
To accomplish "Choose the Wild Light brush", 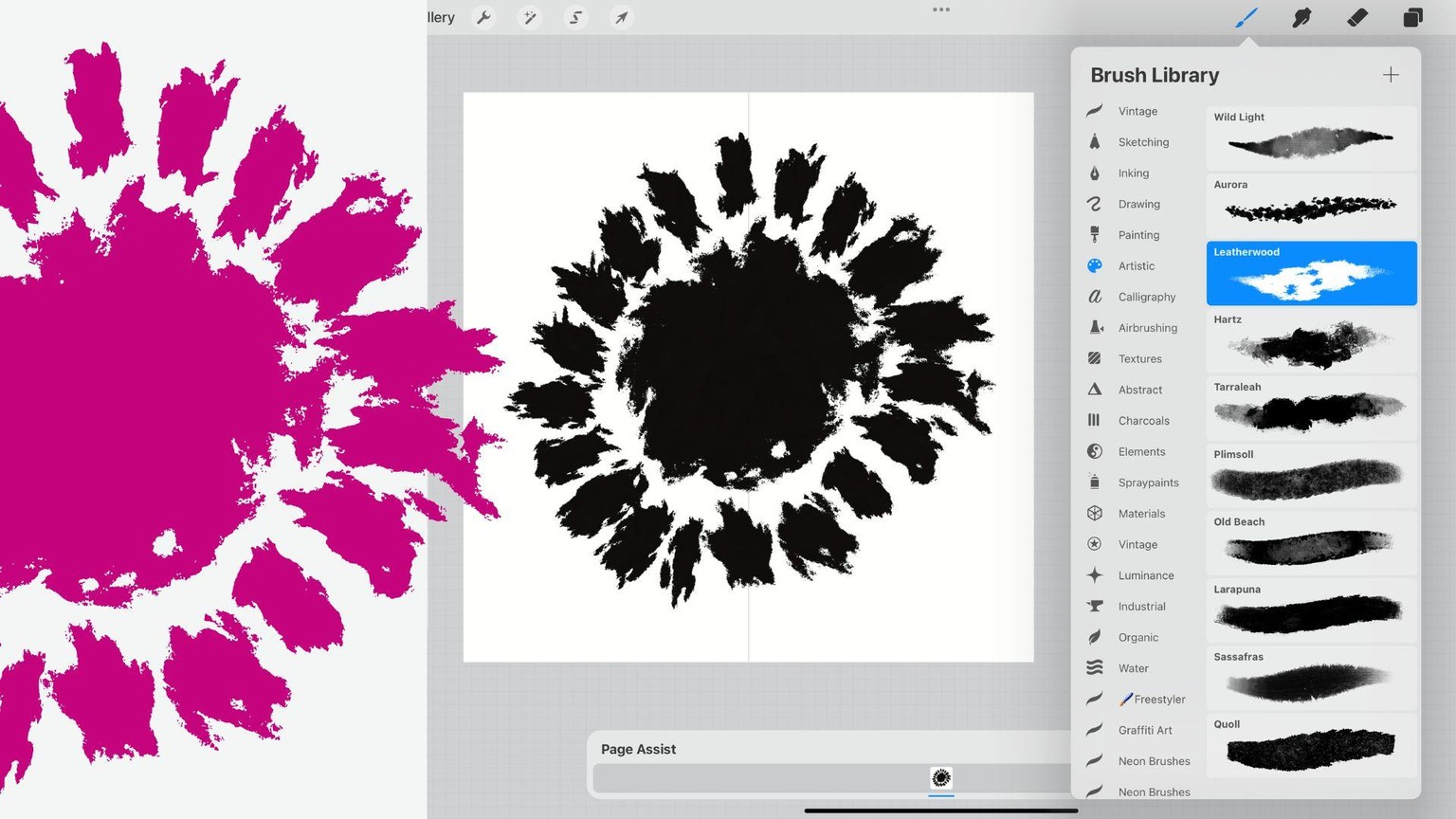I will [x=1312, y=138].
